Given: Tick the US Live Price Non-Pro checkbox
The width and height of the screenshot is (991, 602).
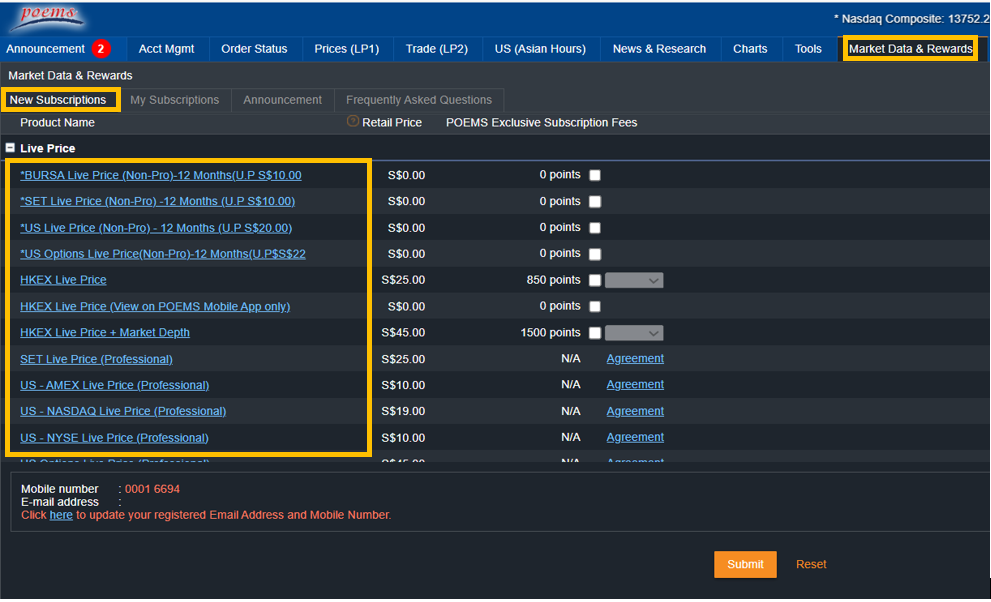Looking at the screenshot, I should (x=595, y=227).
